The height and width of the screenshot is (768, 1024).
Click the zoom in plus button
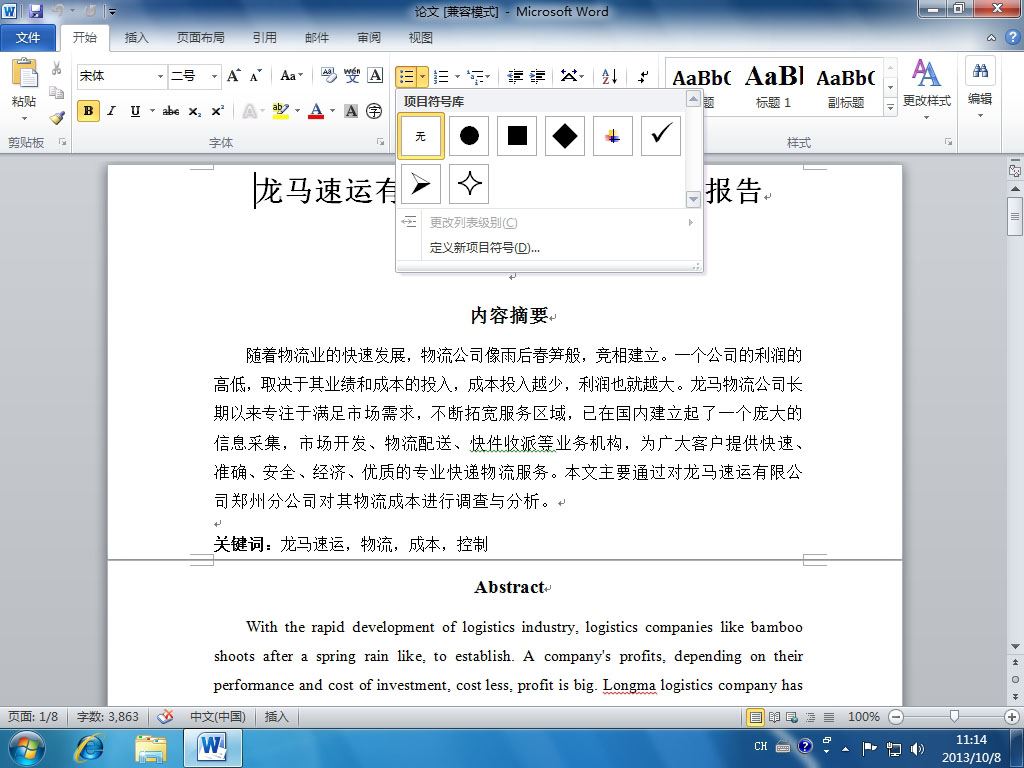[1011, 717]
